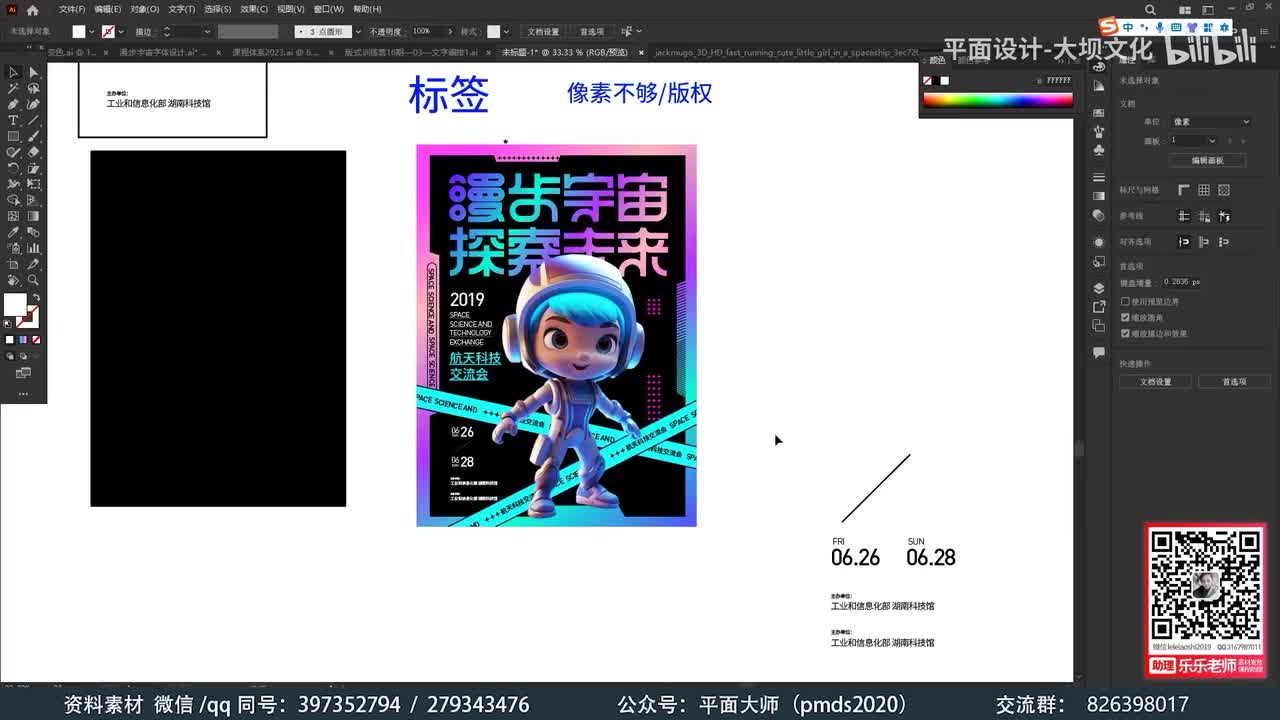Click 编辑画板 button
The width and height of the screenshot is (1280, 720).
pos(1207,160)
